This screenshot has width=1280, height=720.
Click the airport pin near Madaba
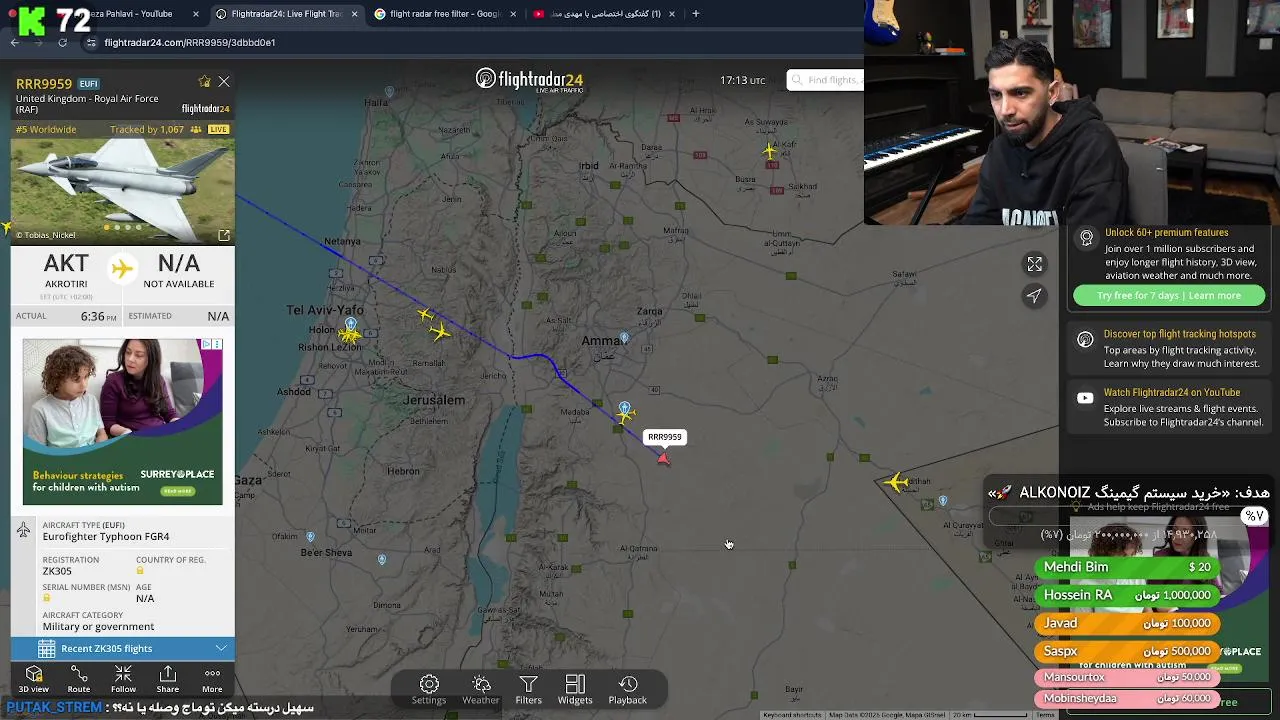point(625,410)
